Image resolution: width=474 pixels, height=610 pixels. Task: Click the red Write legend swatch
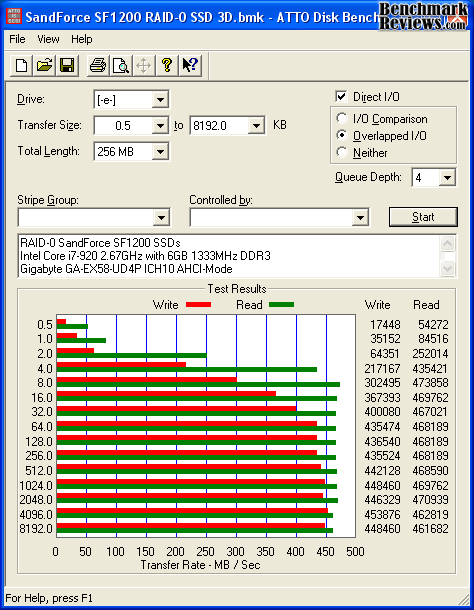[198, 305]
